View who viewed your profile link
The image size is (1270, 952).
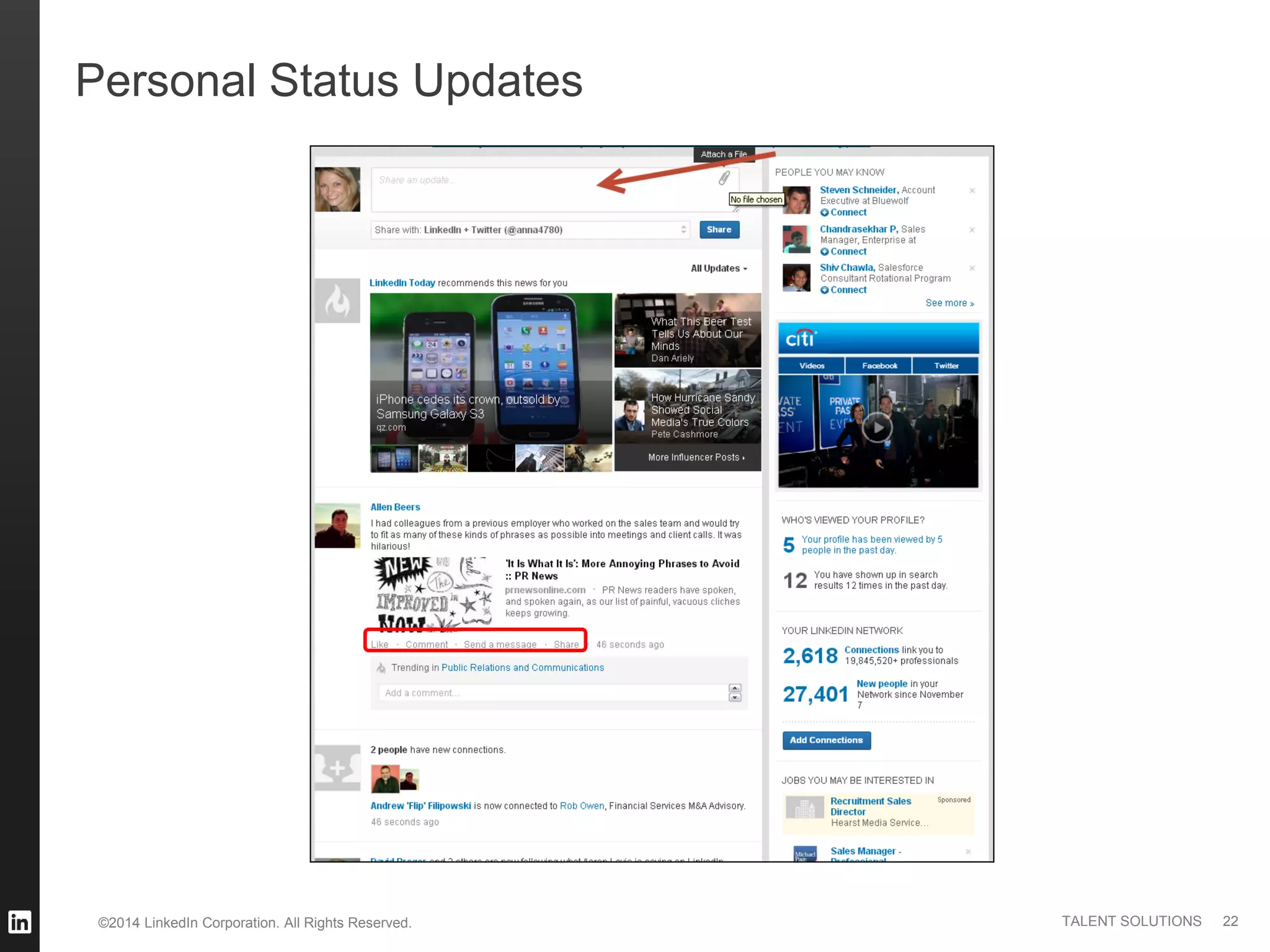872,545
